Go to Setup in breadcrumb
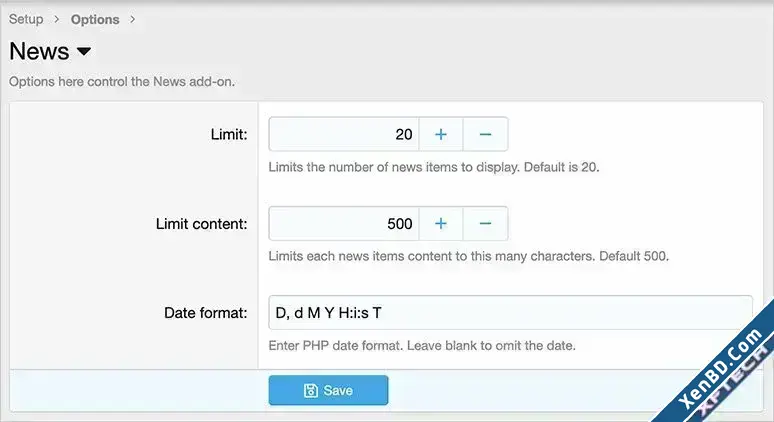This screenshot has width=774, height=422. point(26,19)
